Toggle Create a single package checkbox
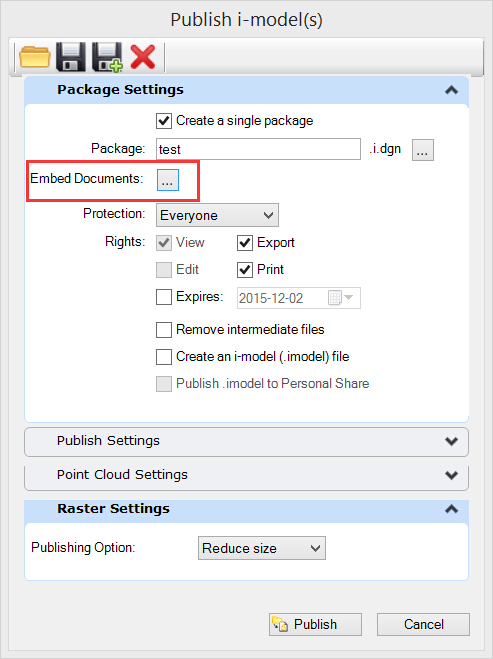493x659 pixels. pos(164,121)
